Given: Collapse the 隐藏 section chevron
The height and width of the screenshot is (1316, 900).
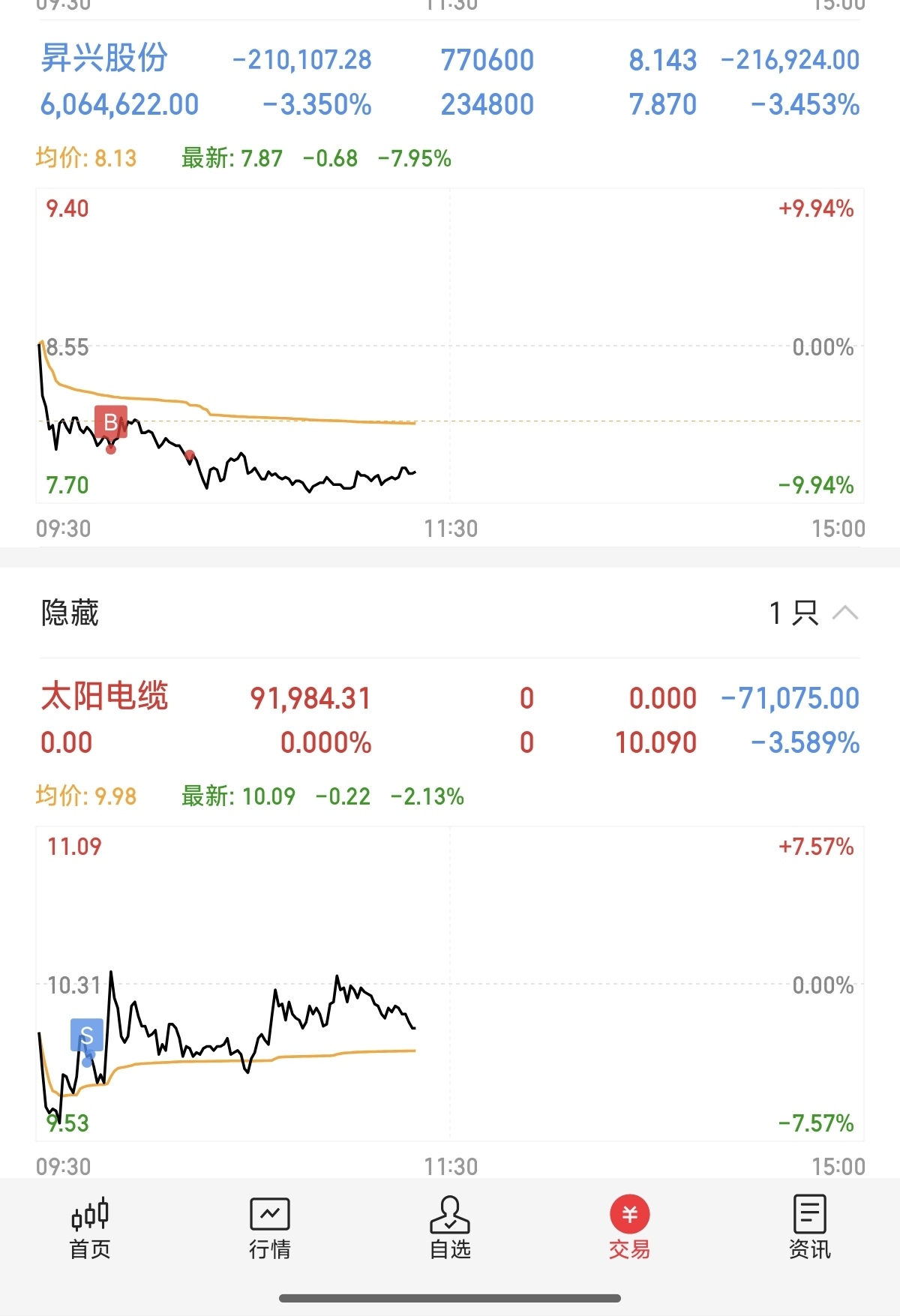Looking at the screenshot, I should 845,613.
